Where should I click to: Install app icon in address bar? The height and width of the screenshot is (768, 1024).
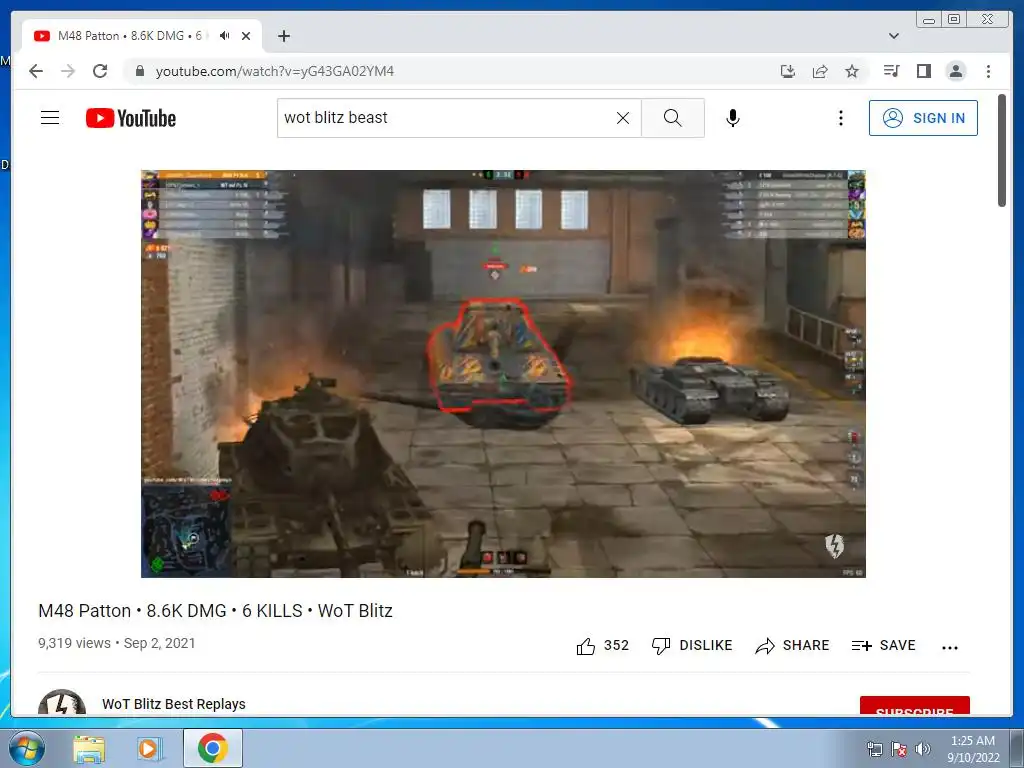tap(788, 71)
